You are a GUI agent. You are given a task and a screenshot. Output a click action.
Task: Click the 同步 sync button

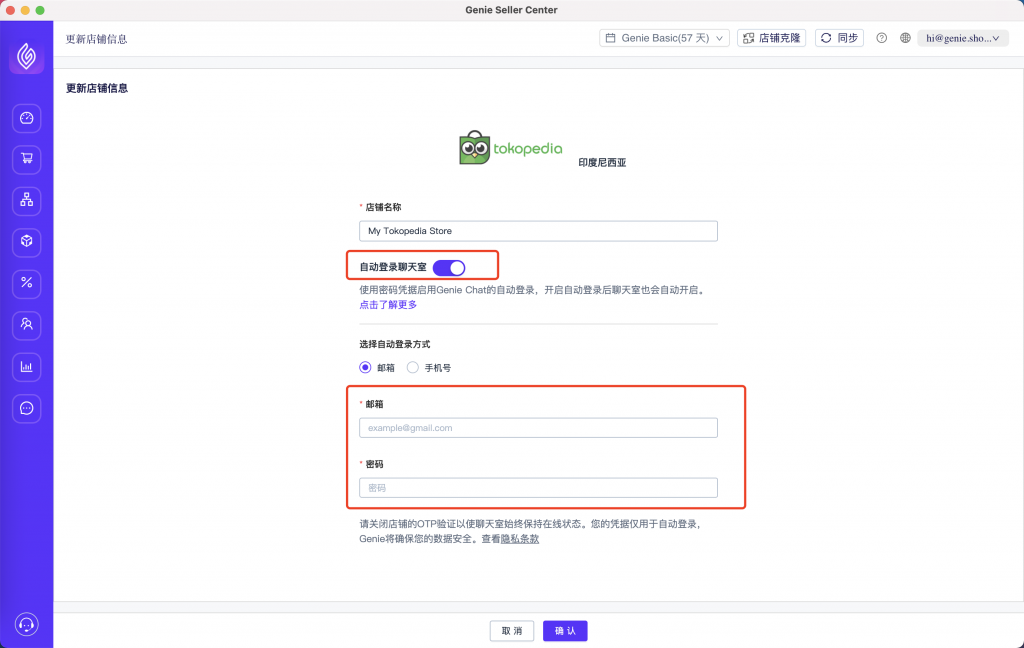pos(839,38)
